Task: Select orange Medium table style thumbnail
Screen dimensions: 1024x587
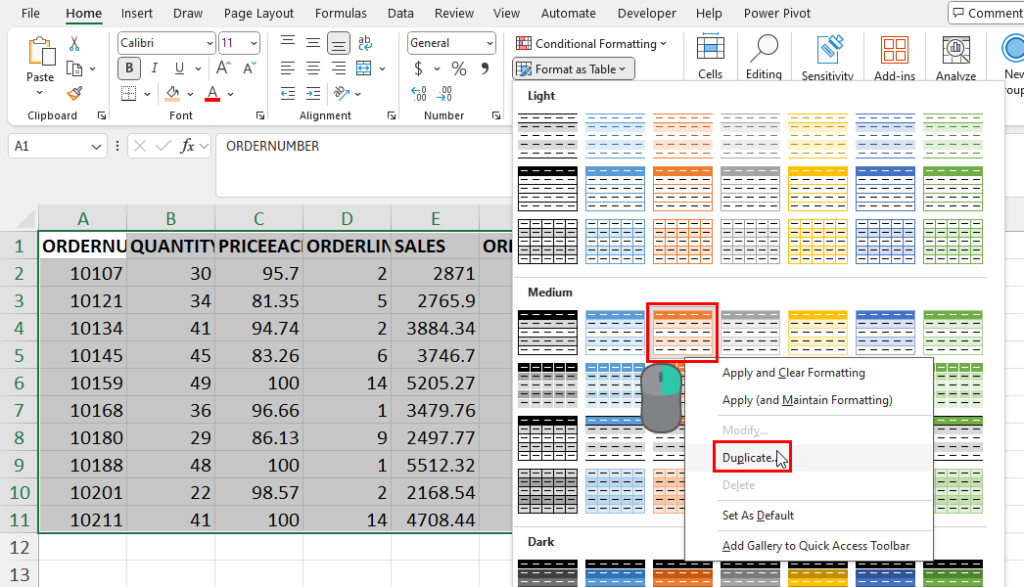Action: [682, 332]
